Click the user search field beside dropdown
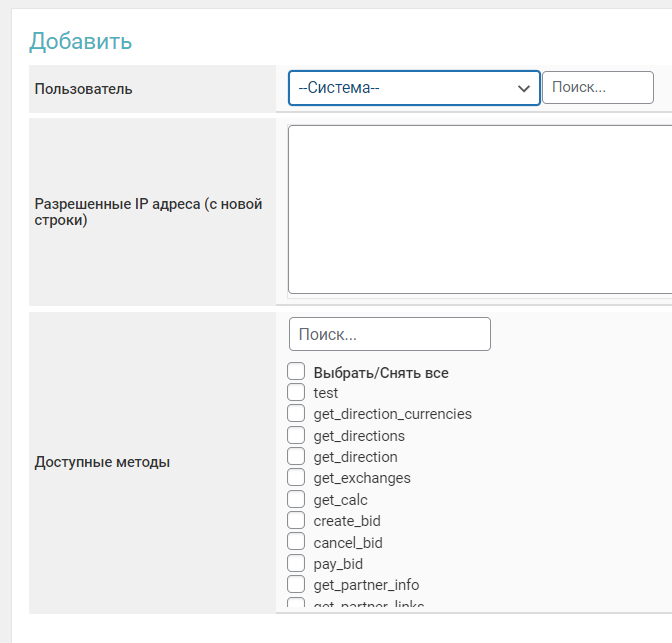Viewport: 672px width, 643px height. point(597,88)
